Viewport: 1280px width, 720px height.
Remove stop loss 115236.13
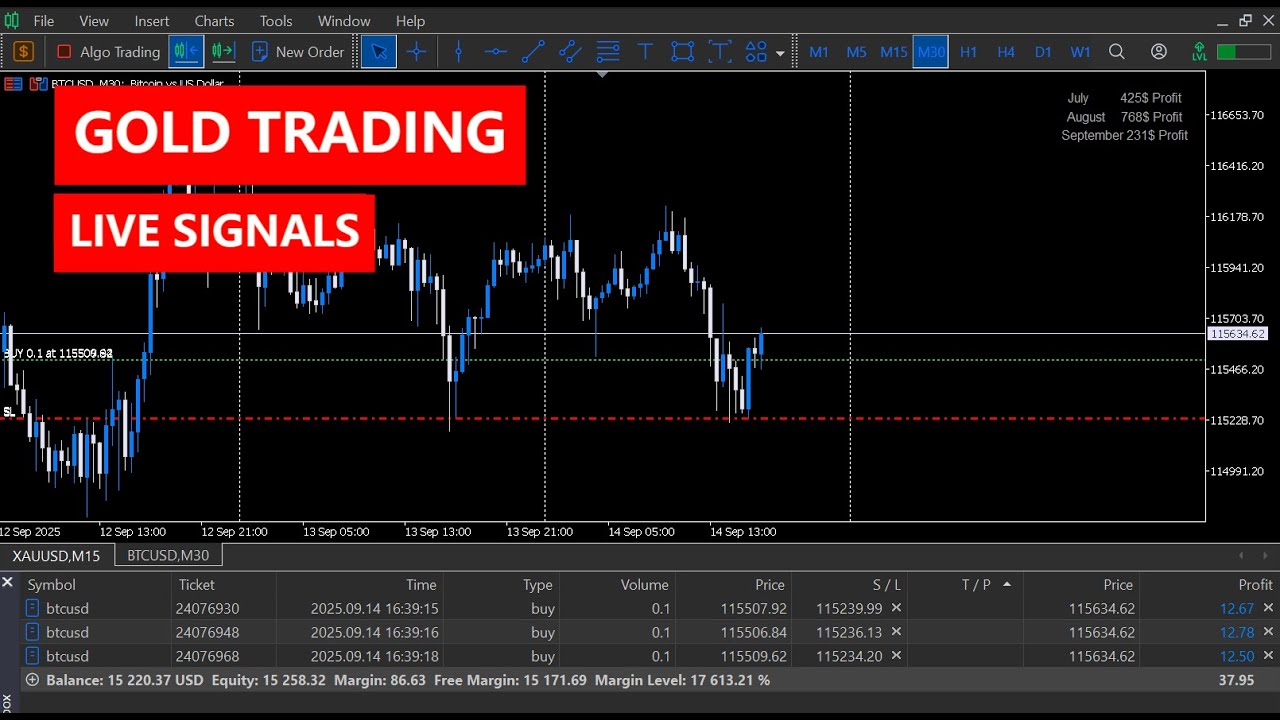896,632
